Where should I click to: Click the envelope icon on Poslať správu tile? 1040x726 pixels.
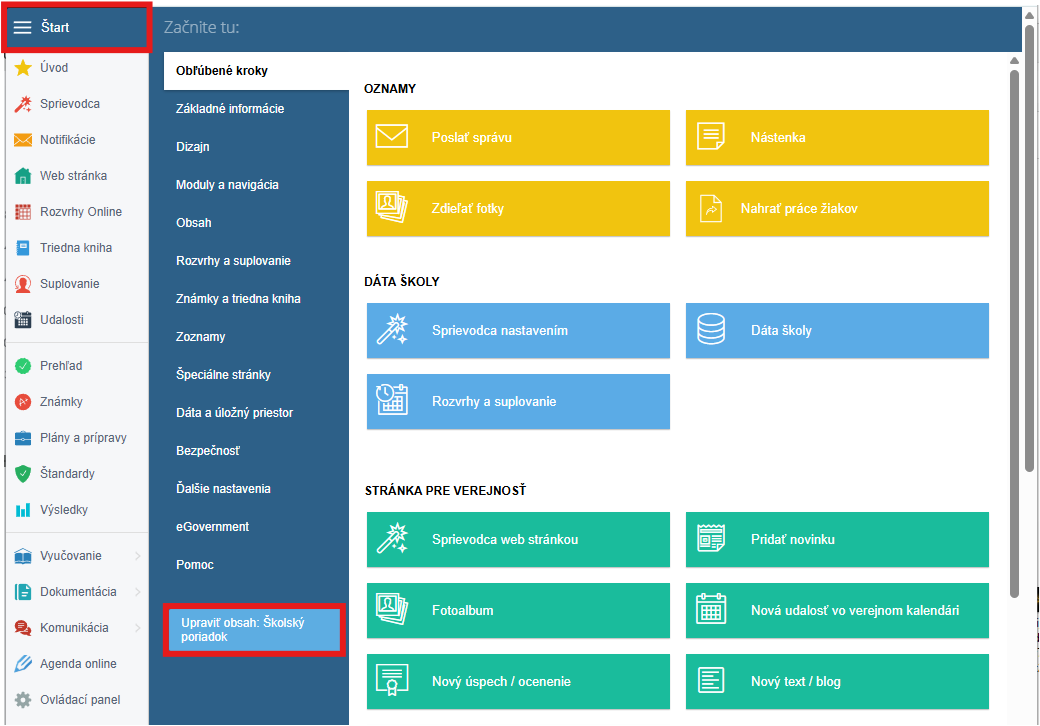pos(392,137)
